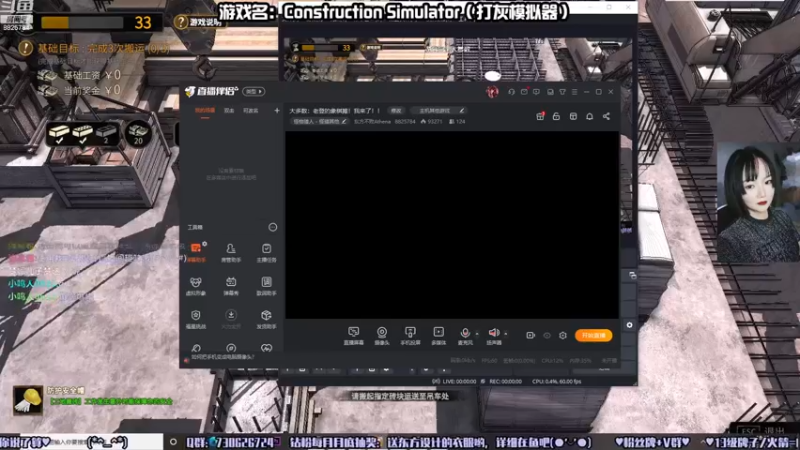Add a phone screen mirroring source

pos(410,336)
